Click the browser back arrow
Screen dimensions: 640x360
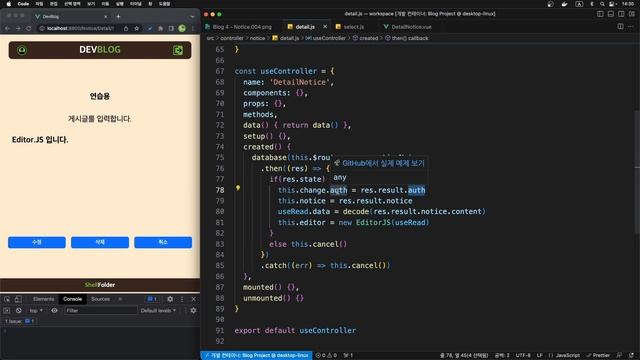(7, 28)
